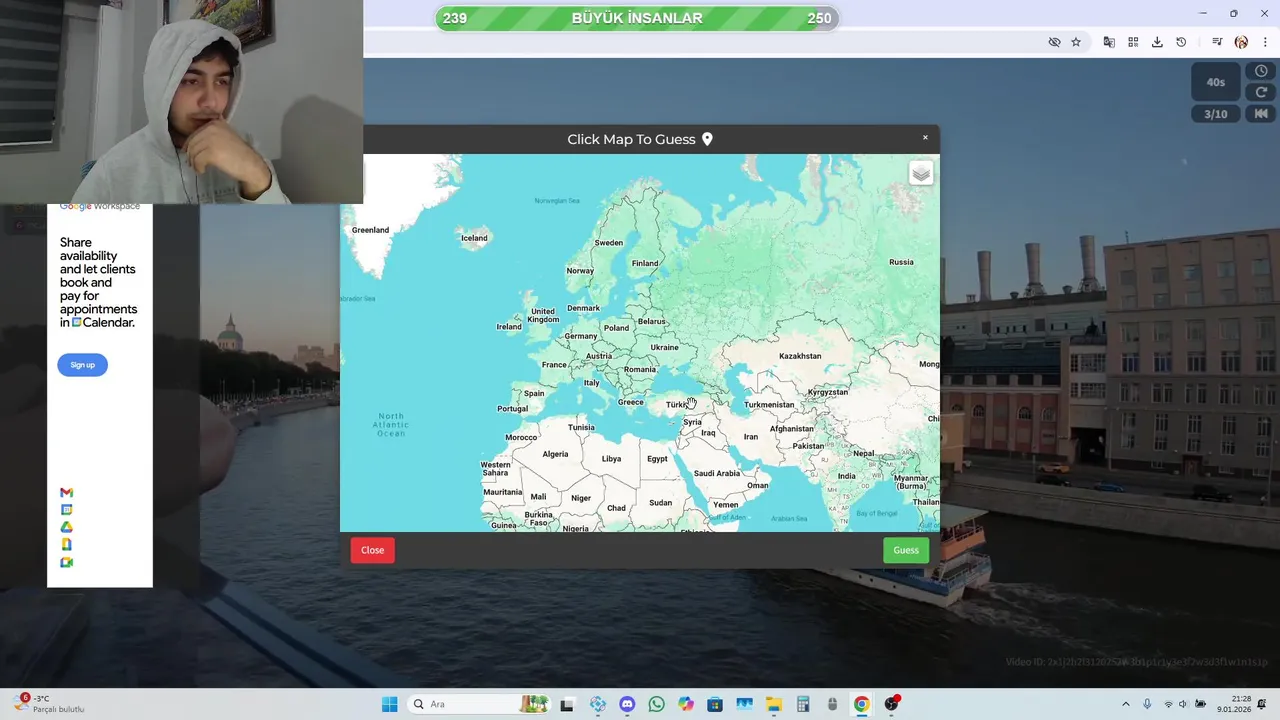
Task: Click Sign up in the ad
Action: [82, 365]
